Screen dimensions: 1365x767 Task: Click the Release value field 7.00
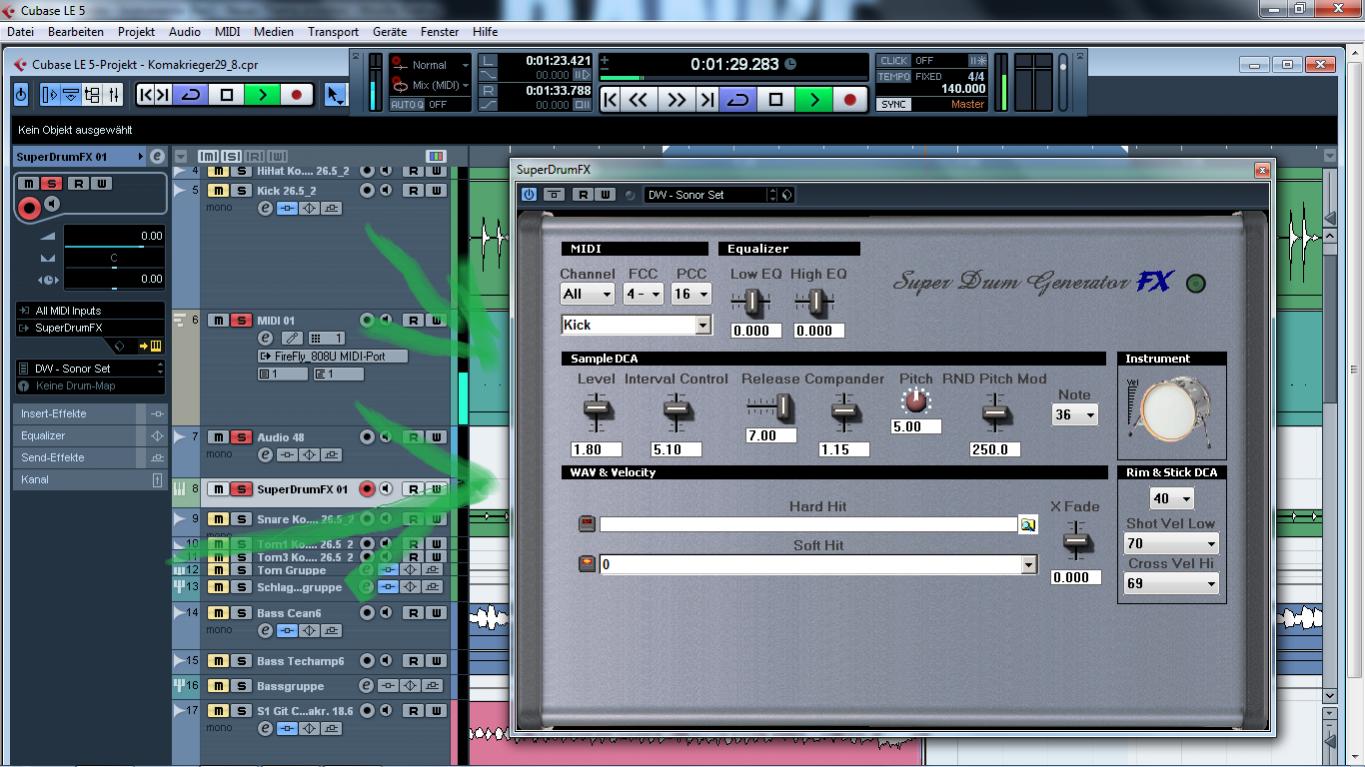pos(770,436)
